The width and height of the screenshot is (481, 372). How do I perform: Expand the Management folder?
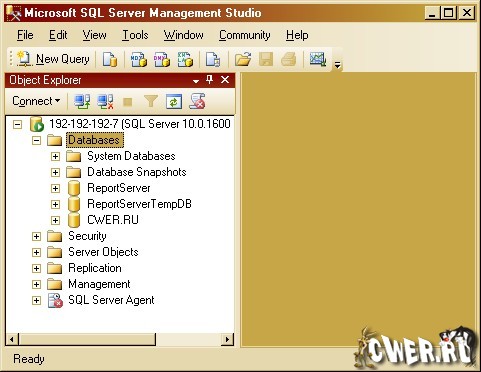[x=36, y=284]
